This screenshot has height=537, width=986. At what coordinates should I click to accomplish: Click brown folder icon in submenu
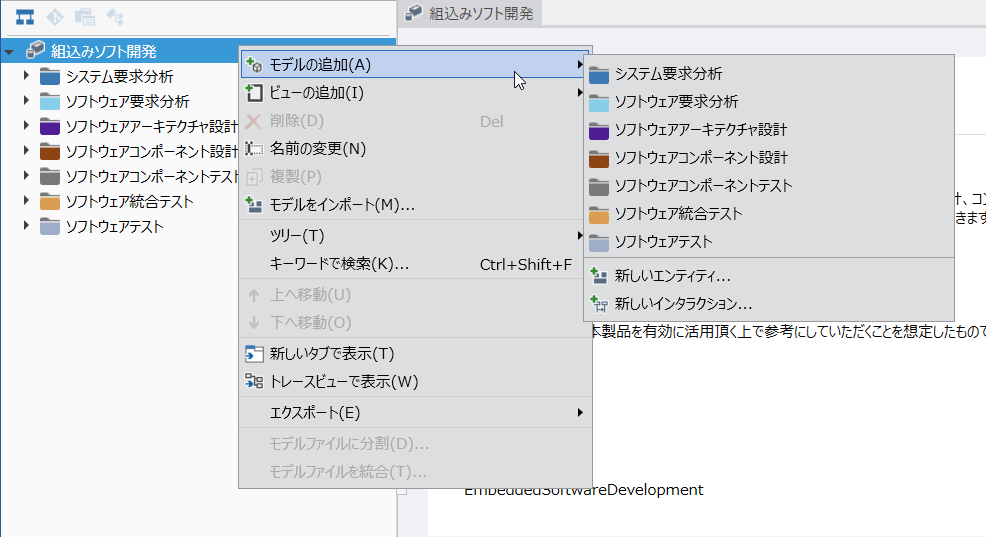(599, 158)
